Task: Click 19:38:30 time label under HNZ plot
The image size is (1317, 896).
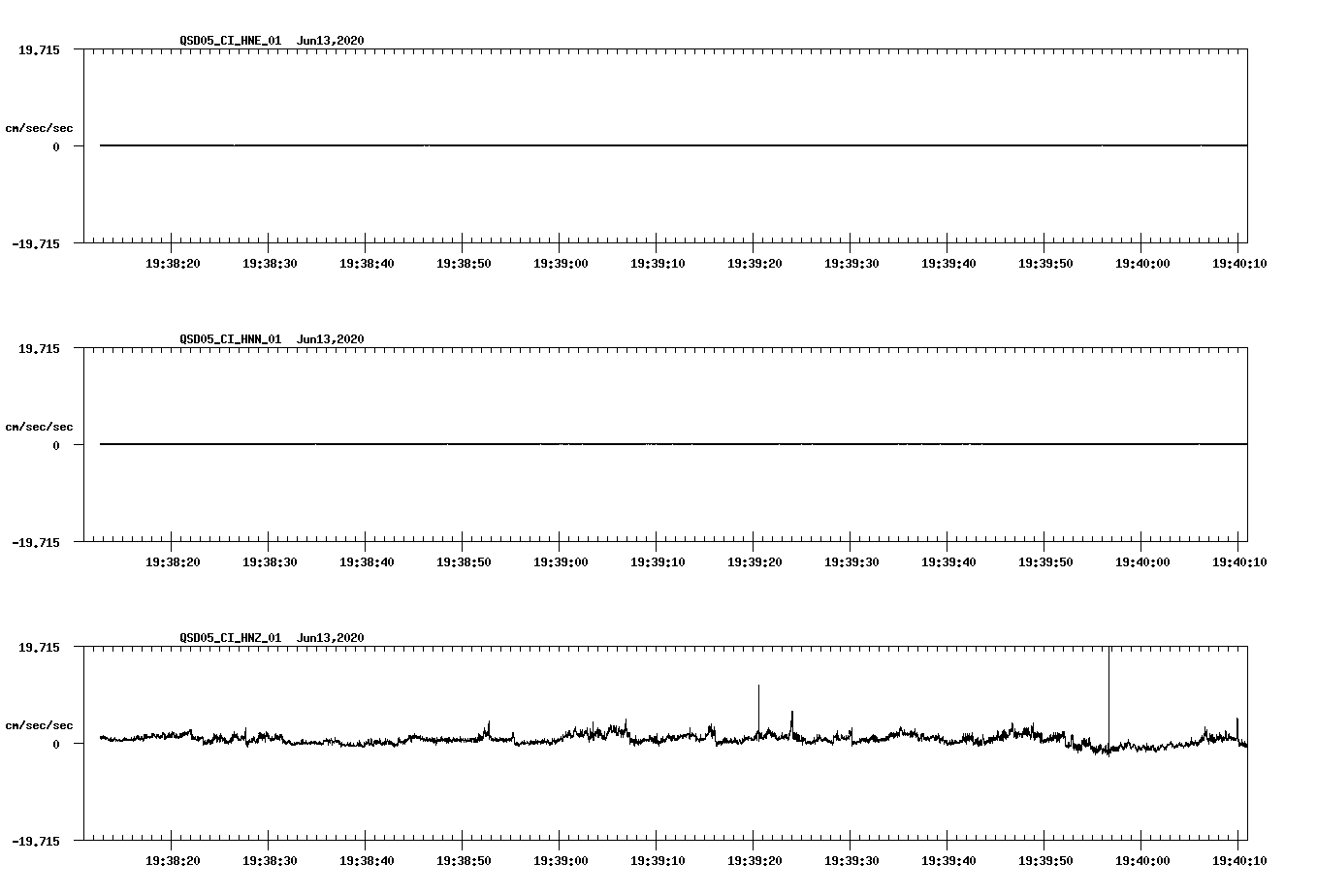Action: [x=270, y=861]
